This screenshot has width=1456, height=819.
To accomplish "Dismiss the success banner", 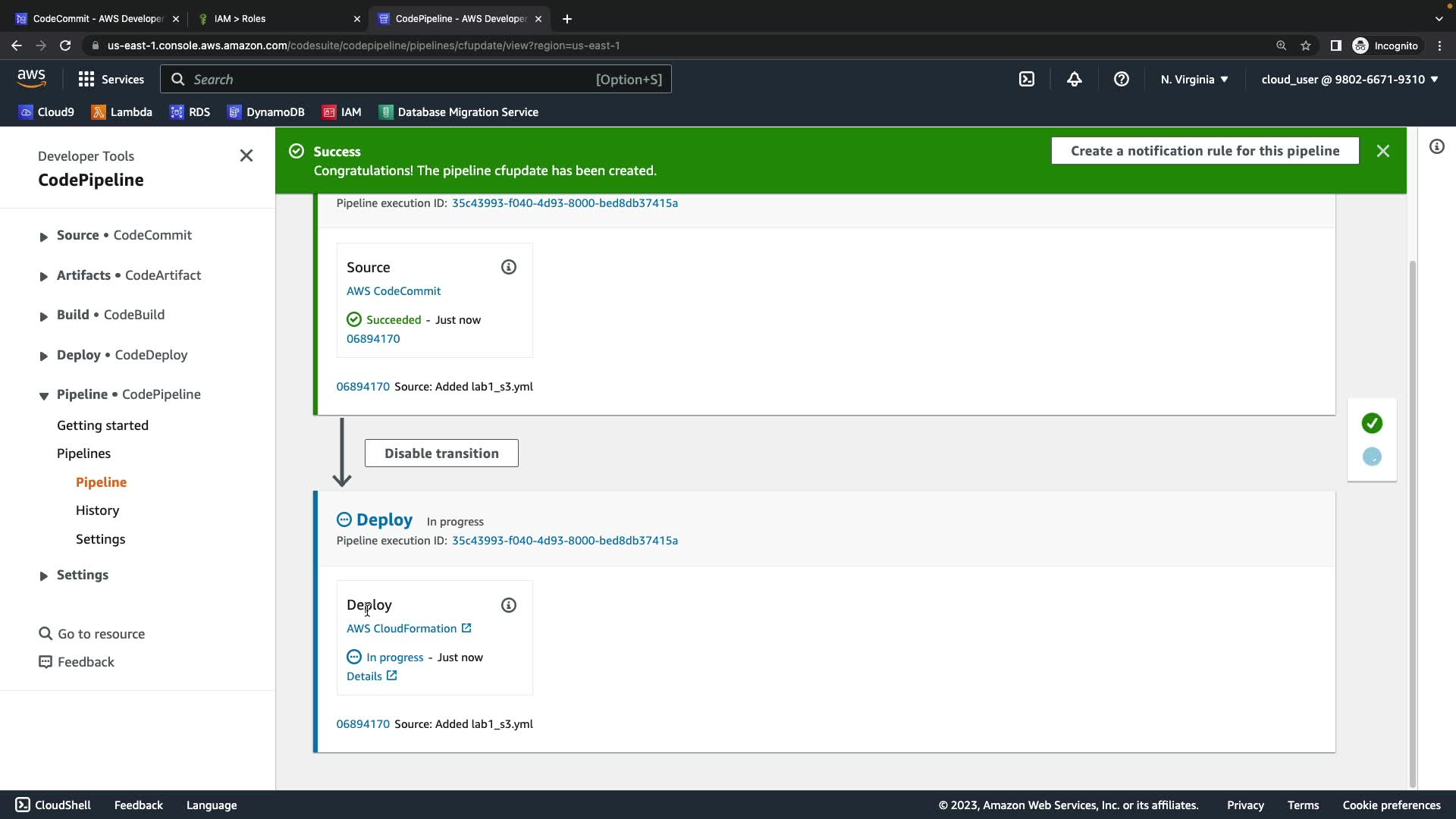I will pos(1382,151).
